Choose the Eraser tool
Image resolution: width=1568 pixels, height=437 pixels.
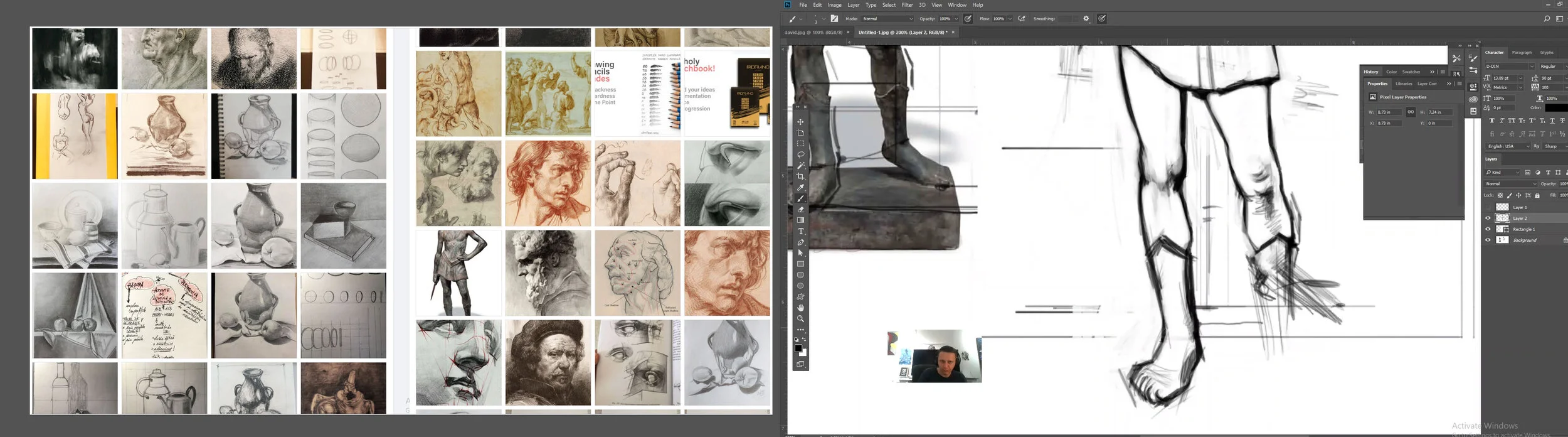tap(800, 210)
